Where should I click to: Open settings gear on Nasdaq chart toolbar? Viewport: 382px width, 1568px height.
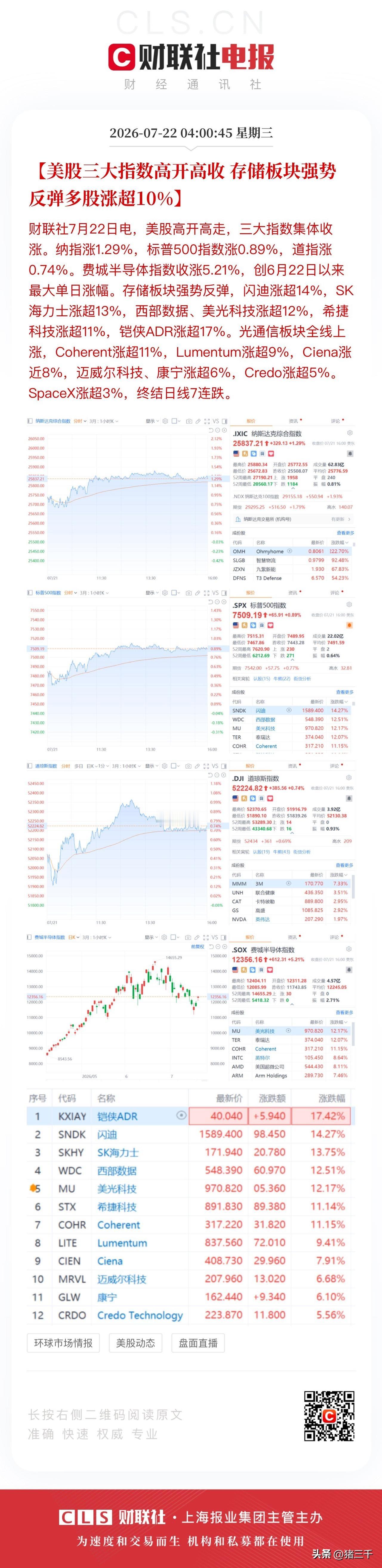[166, 421]
